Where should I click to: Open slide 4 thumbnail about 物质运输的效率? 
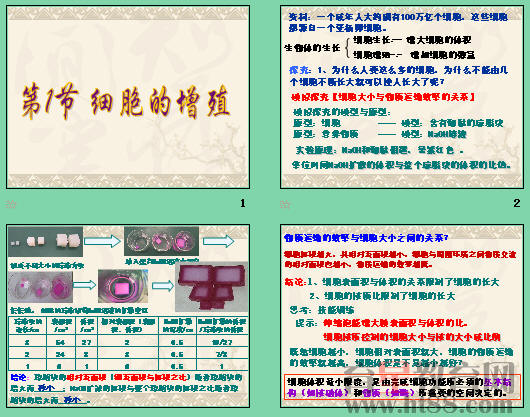point(402,316)
